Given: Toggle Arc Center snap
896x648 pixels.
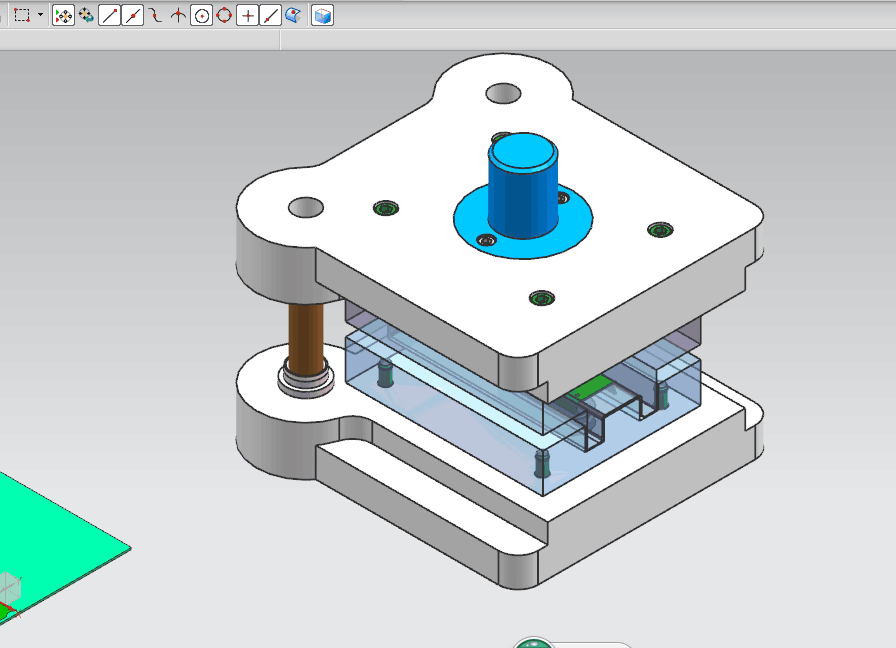Looking at the screenshot, I should coord(201,15).
